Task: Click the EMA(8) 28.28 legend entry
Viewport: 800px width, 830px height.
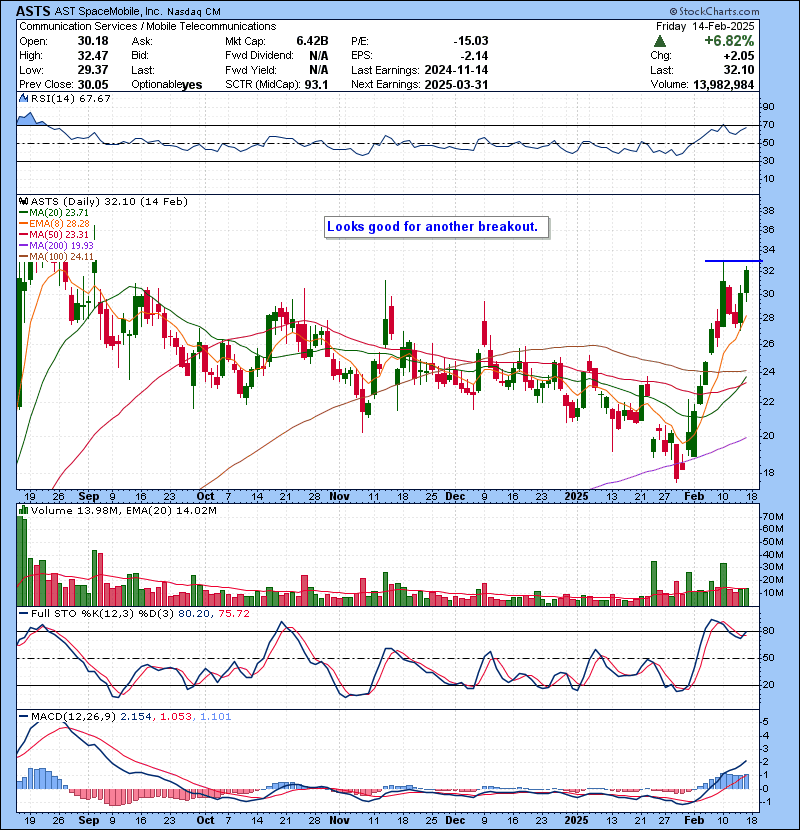Action: pyautogui.click(x=59, y=223)
